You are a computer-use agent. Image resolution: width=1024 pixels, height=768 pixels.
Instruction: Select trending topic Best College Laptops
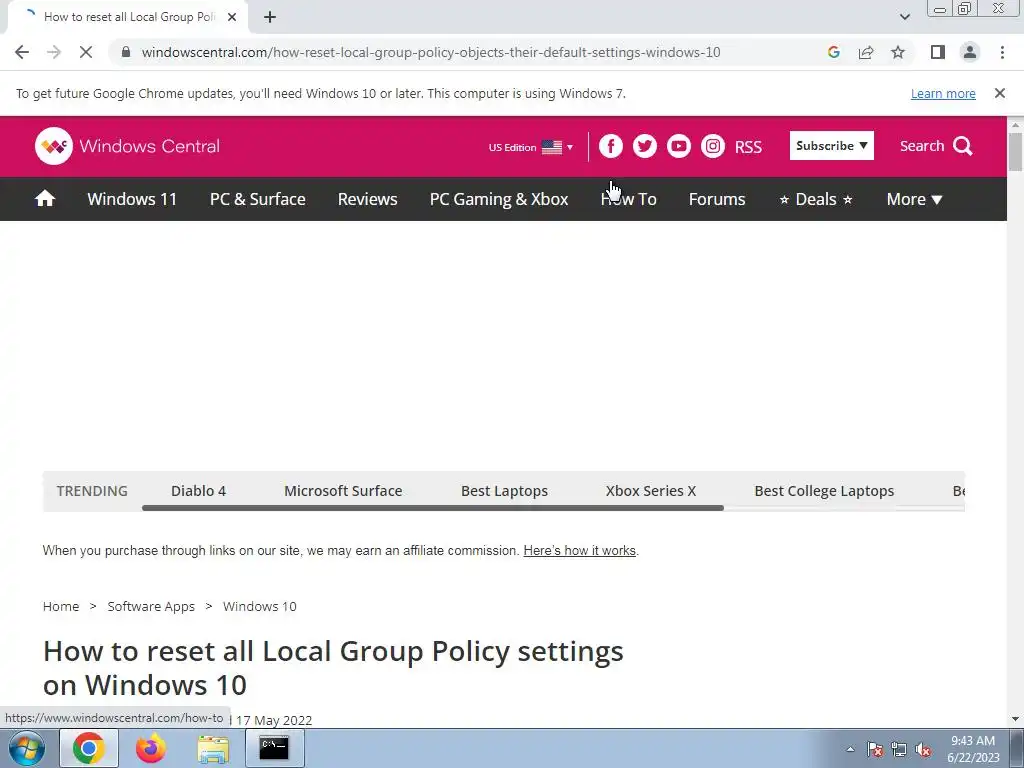(824, 490)
